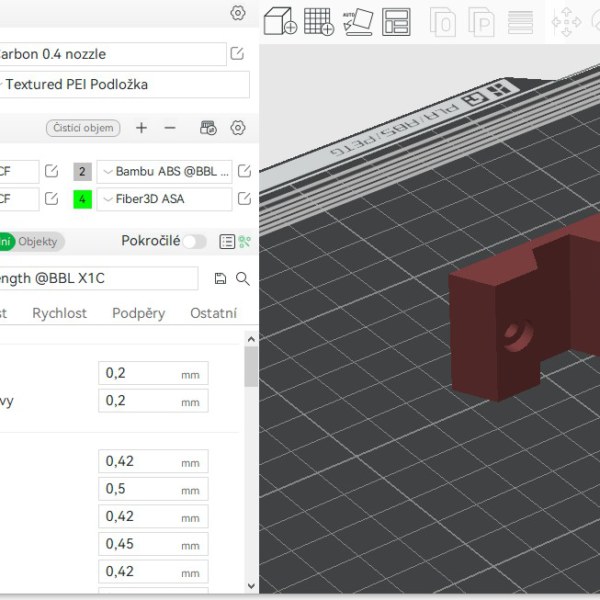Viewport: 600px width, 600px height.
Task: Click the green filament 4 color swatch
Action: click(83, 199)
